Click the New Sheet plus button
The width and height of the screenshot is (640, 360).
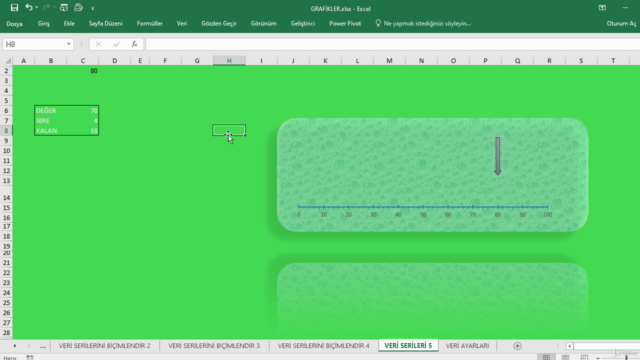coord(517,346)
